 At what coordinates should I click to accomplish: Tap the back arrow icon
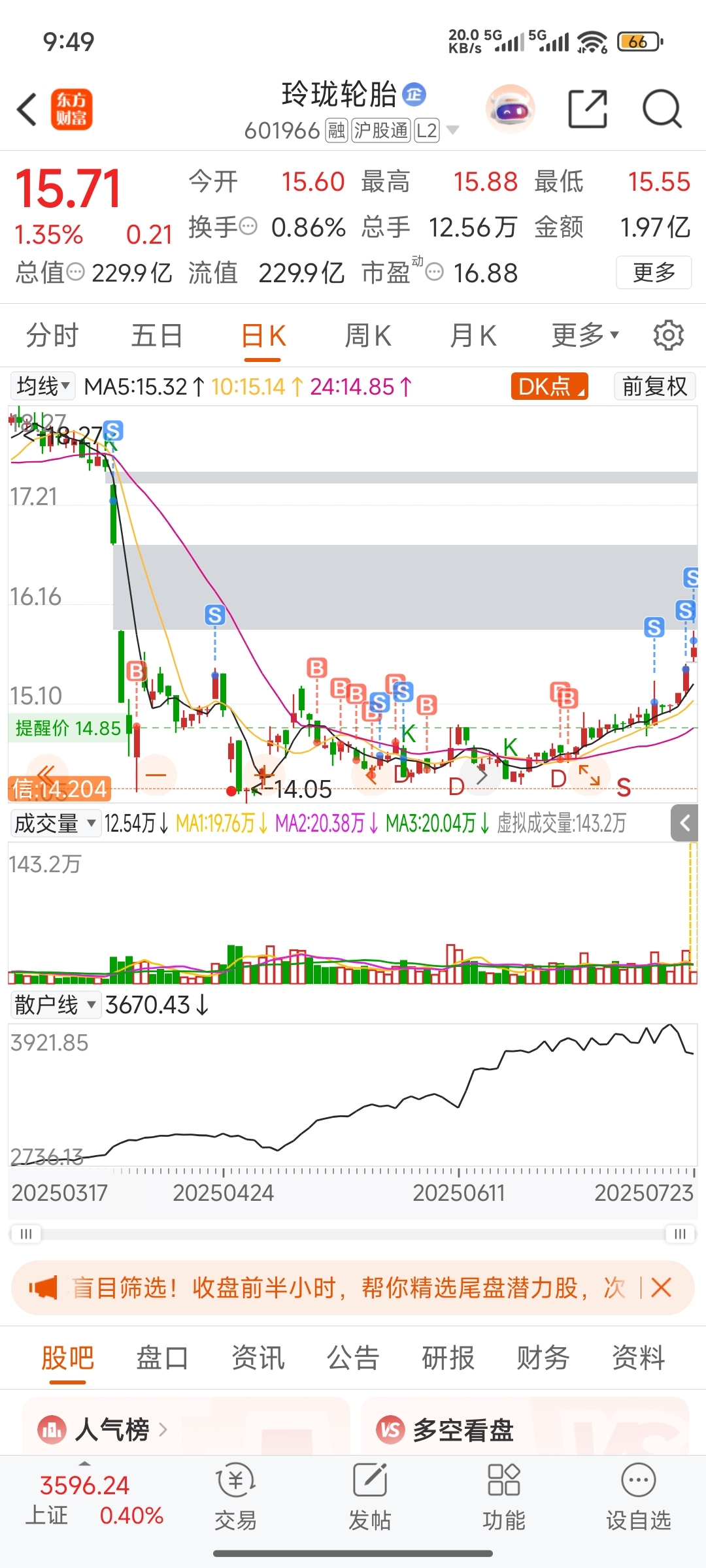click(x=27, y=109)
